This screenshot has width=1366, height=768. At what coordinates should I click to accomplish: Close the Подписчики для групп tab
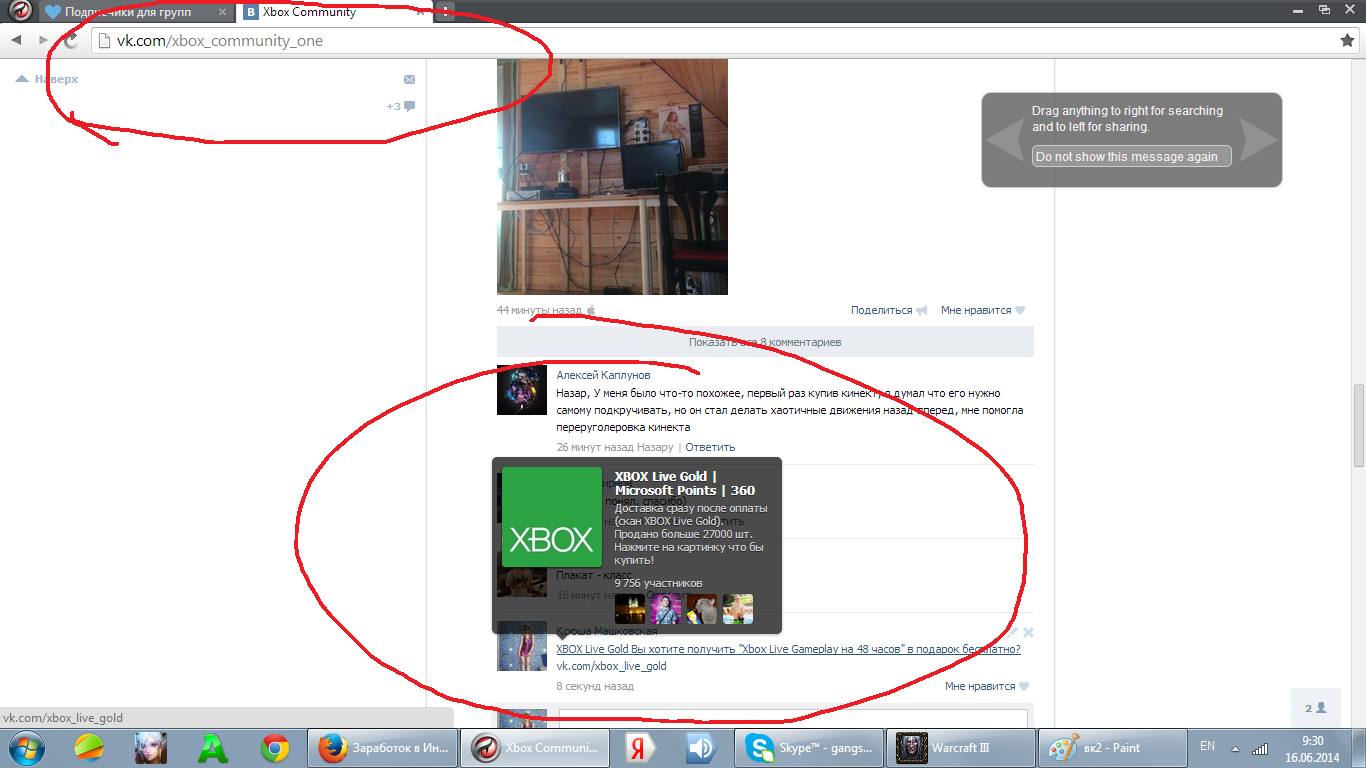(222, 13)
